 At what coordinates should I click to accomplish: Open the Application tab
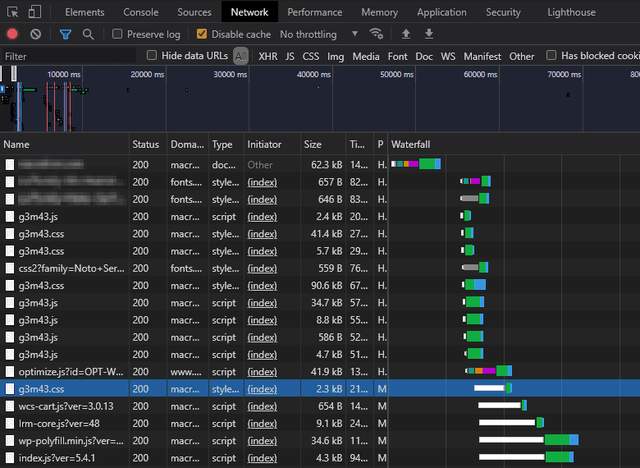[x=442, y=13]
